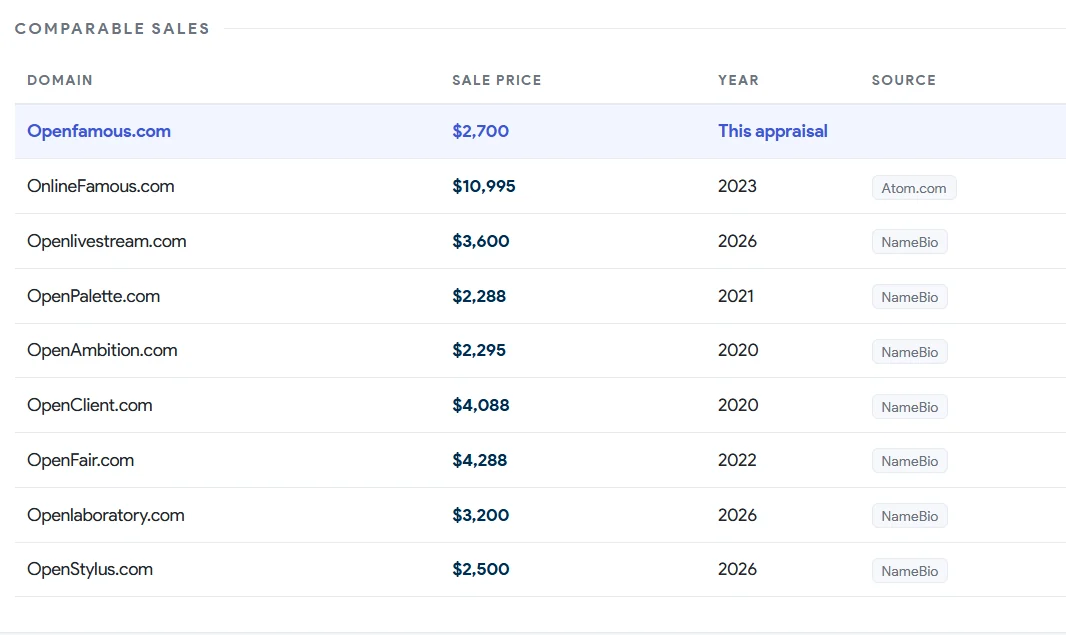1066x635 pixels.
Task: Click the year 2020 in OpenAmbition.com row
Action: (738, 350)
